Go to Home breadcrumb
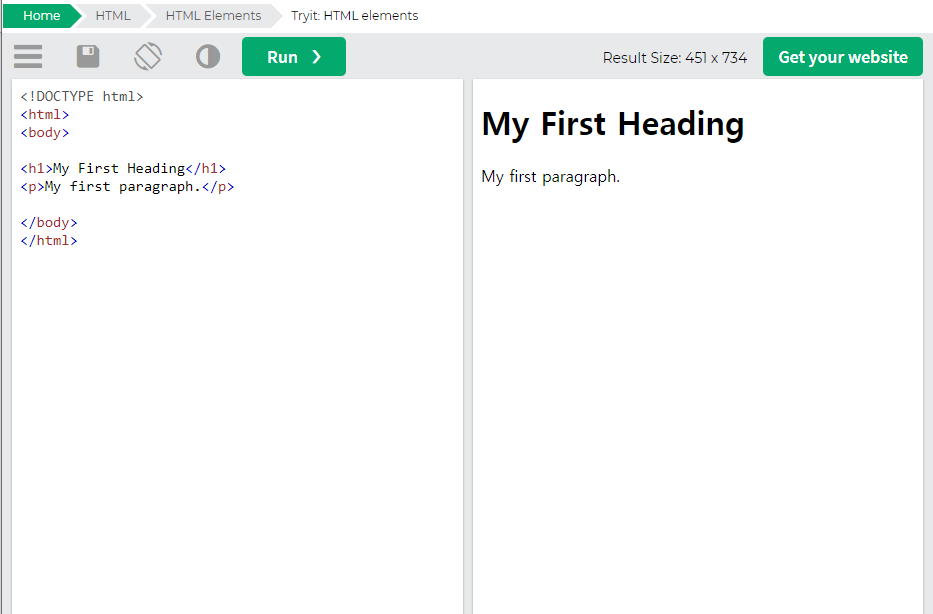This screenshot has height=614, width=933. click(42, 15)
